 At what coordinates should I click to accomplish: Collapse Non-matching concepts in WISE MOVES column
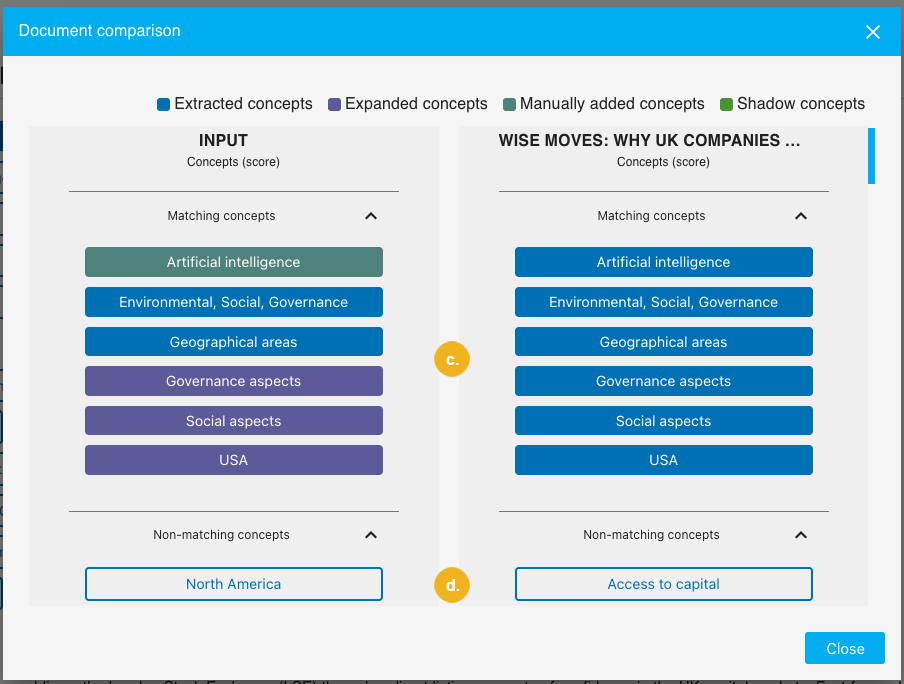tap(800, 535)
